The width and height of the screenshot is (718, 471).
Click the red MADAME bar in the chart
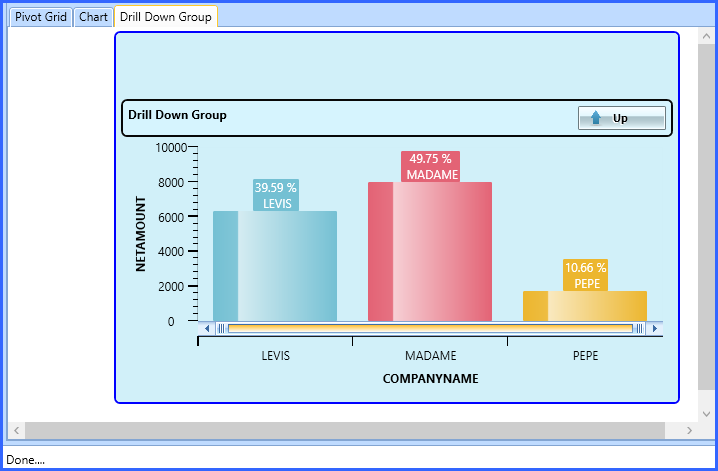pyautogui.click(x=430, y=252)
